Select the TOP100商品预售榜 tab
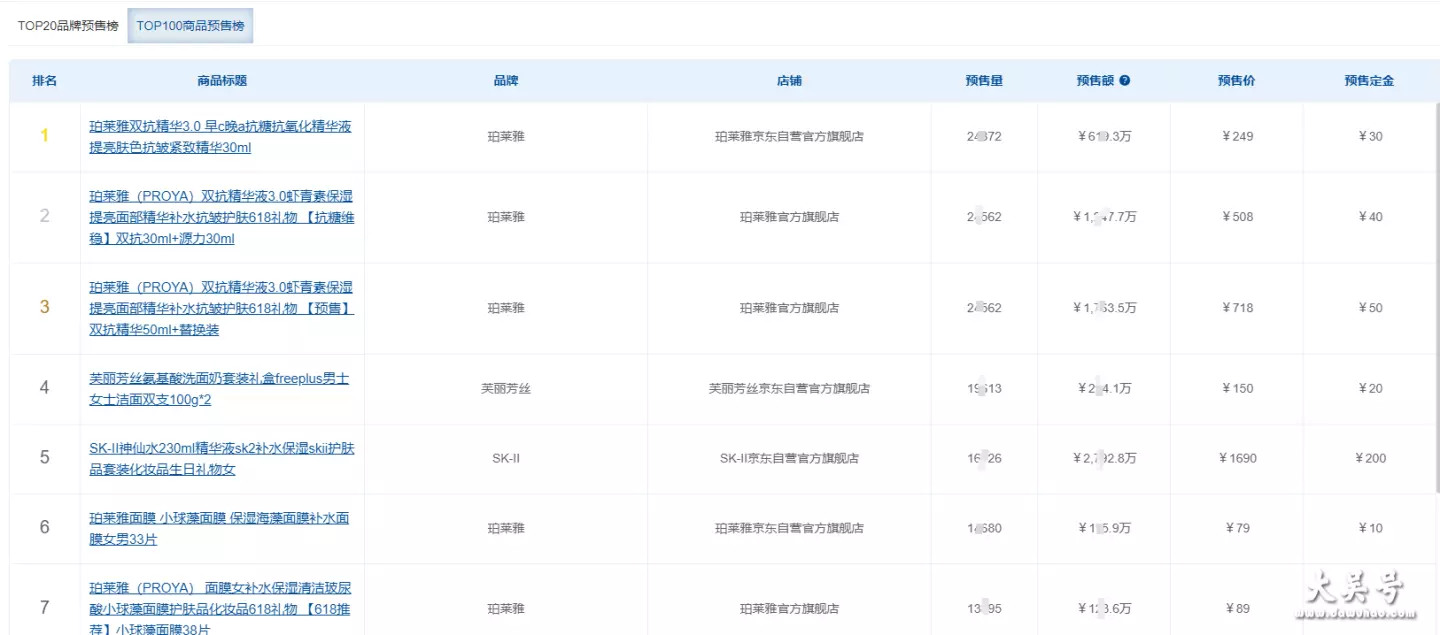Viewport: 1440px width, 635px height. 190,26
